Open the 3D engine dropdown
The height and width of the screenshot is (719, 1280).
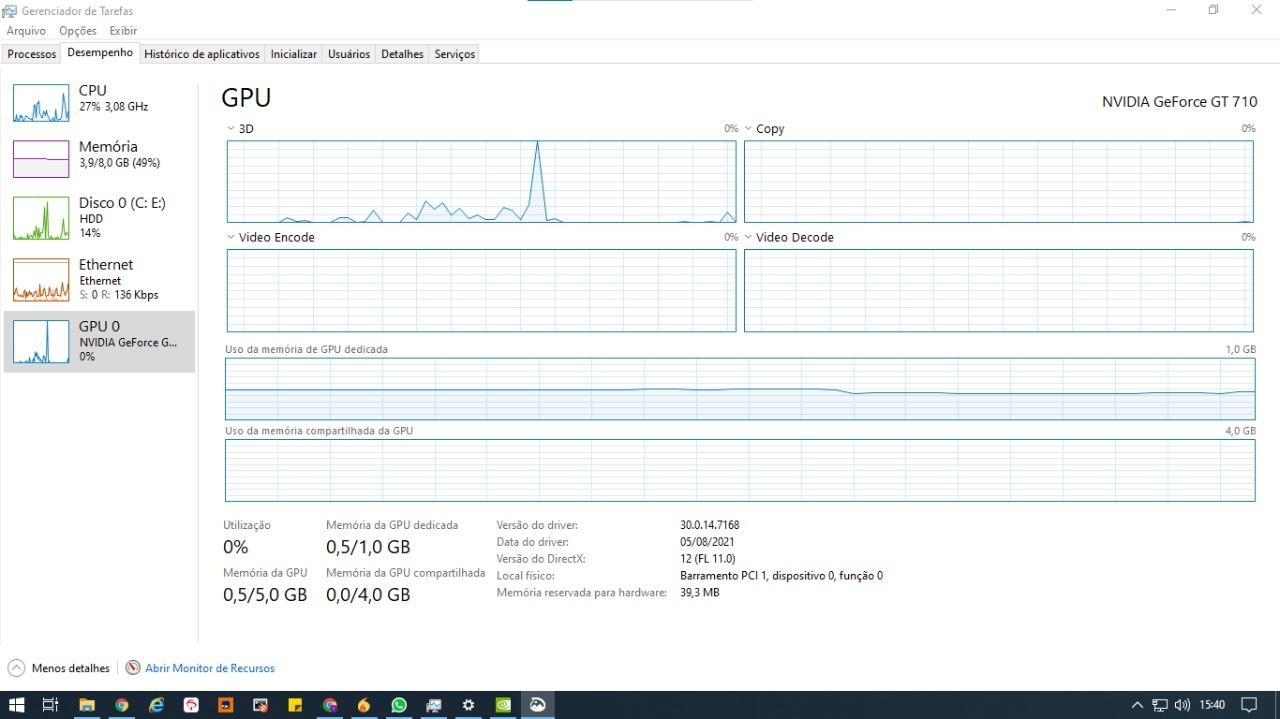tap(231, 128)
